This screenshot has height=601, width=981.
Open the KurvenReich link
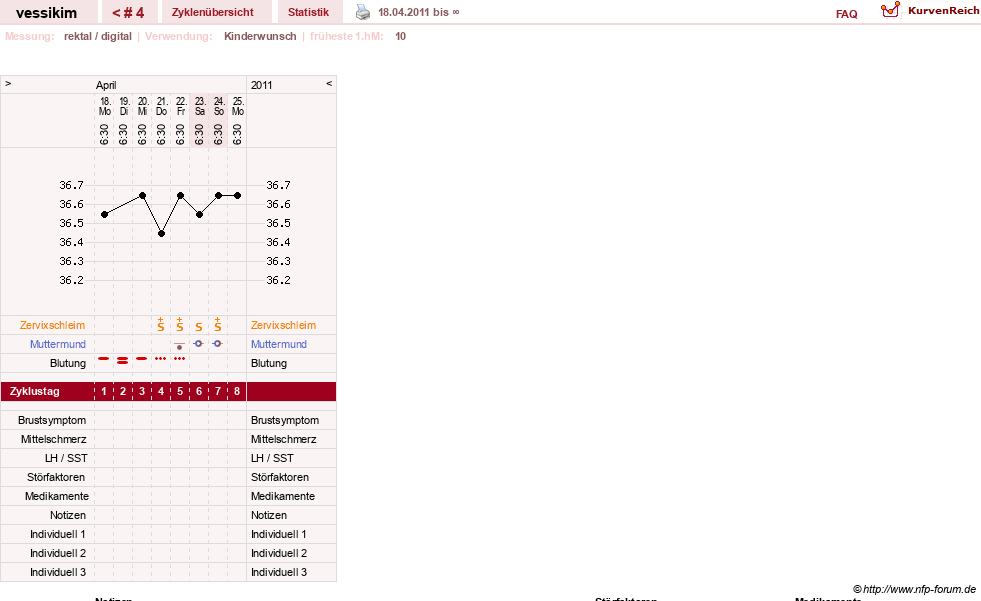click(943, 11)
